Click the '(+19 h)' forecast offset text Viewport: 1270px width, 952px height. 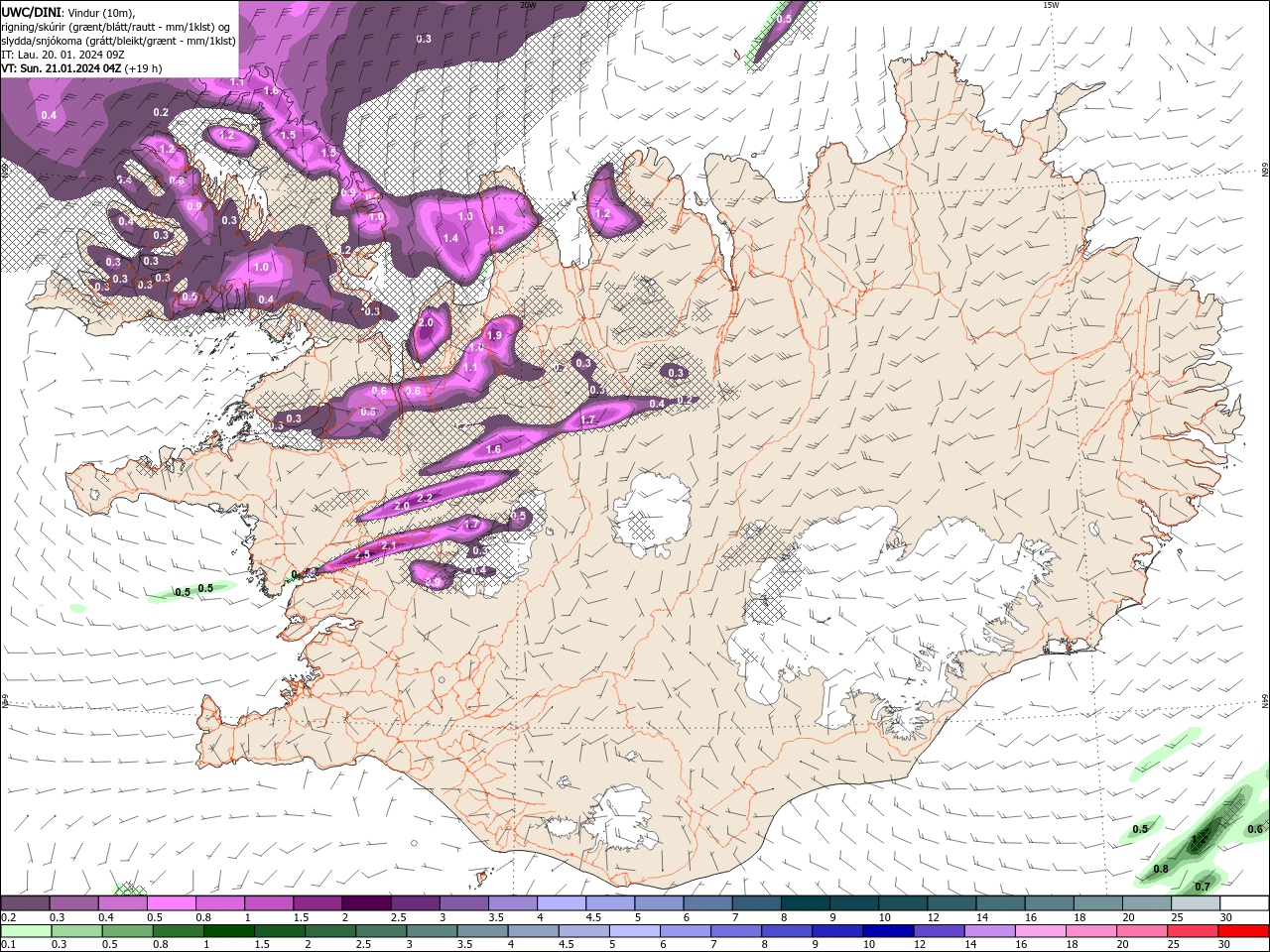coord(144,68)
